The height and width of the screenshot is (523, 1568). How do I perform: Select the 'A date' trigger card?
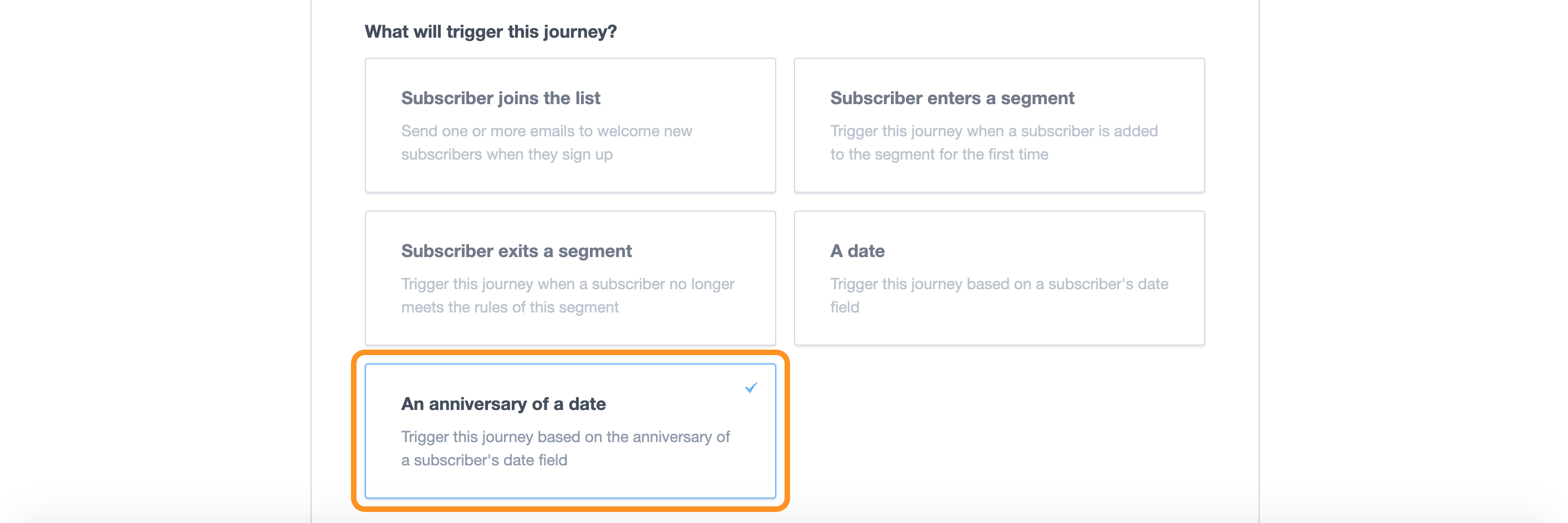point(999,278)
